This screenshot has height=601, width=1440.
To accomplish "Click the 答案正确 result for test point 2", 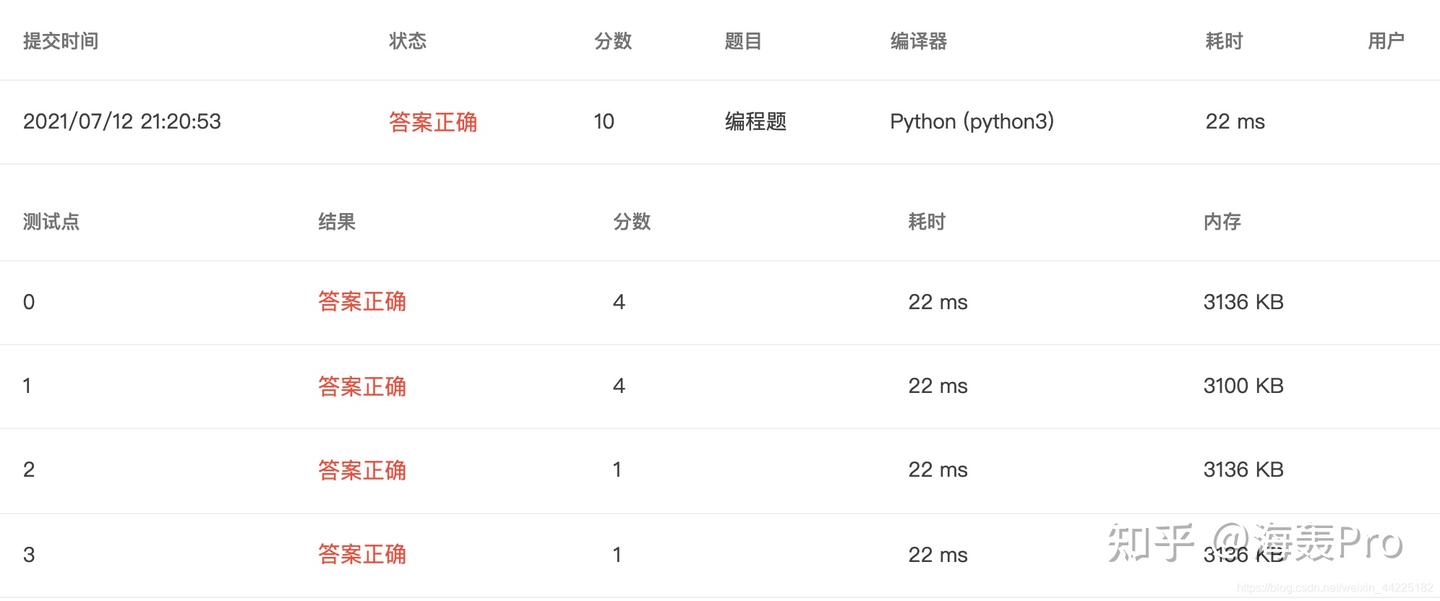I will (x=362, y=470).
